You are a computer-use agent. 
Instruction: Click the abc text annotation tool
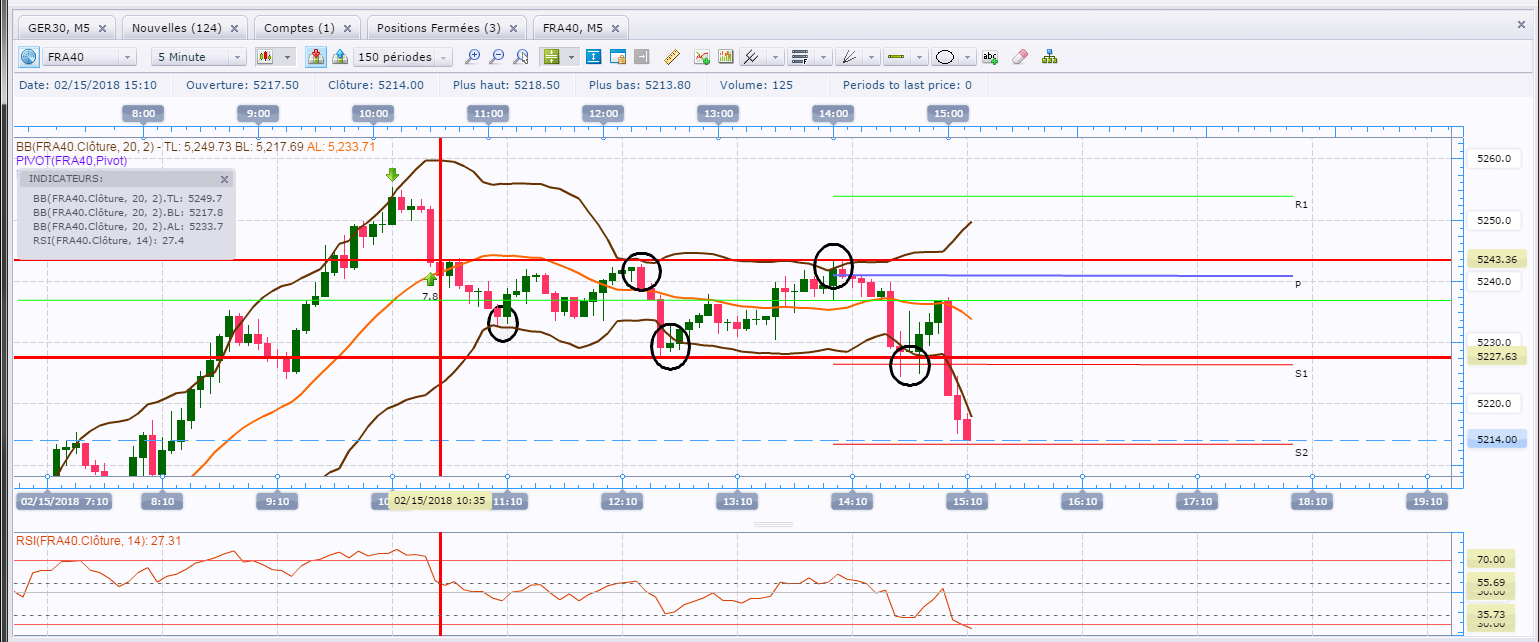(x=990, y=57)
